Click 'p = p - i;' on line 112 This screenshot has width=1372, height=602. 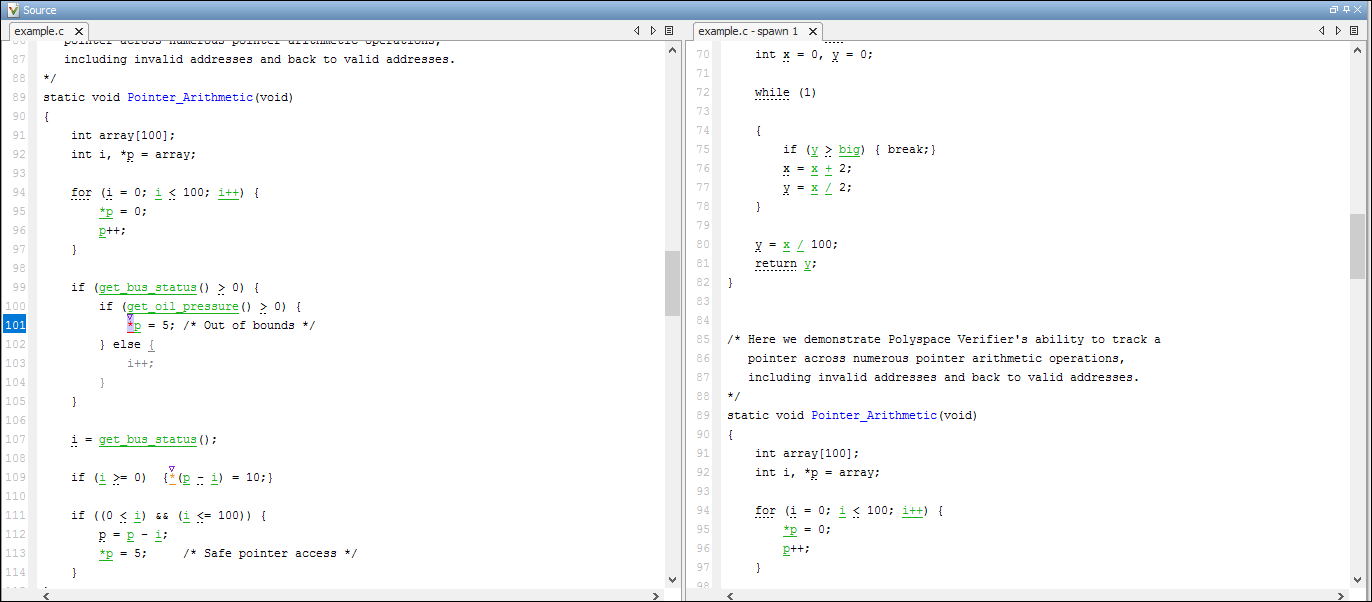point(133,534)
